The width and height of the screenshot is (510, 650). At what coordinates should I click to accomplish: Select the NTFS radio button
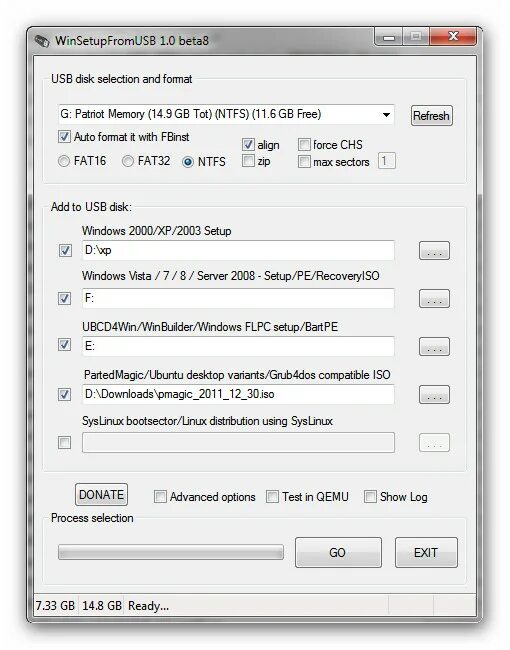coord(187,161)
